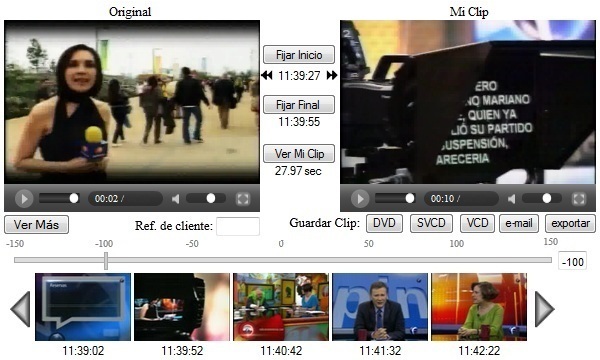This screenshot has width=600, height=360.
Task: Click the Mi Clip video seek bar
Action: click(395, 198)
